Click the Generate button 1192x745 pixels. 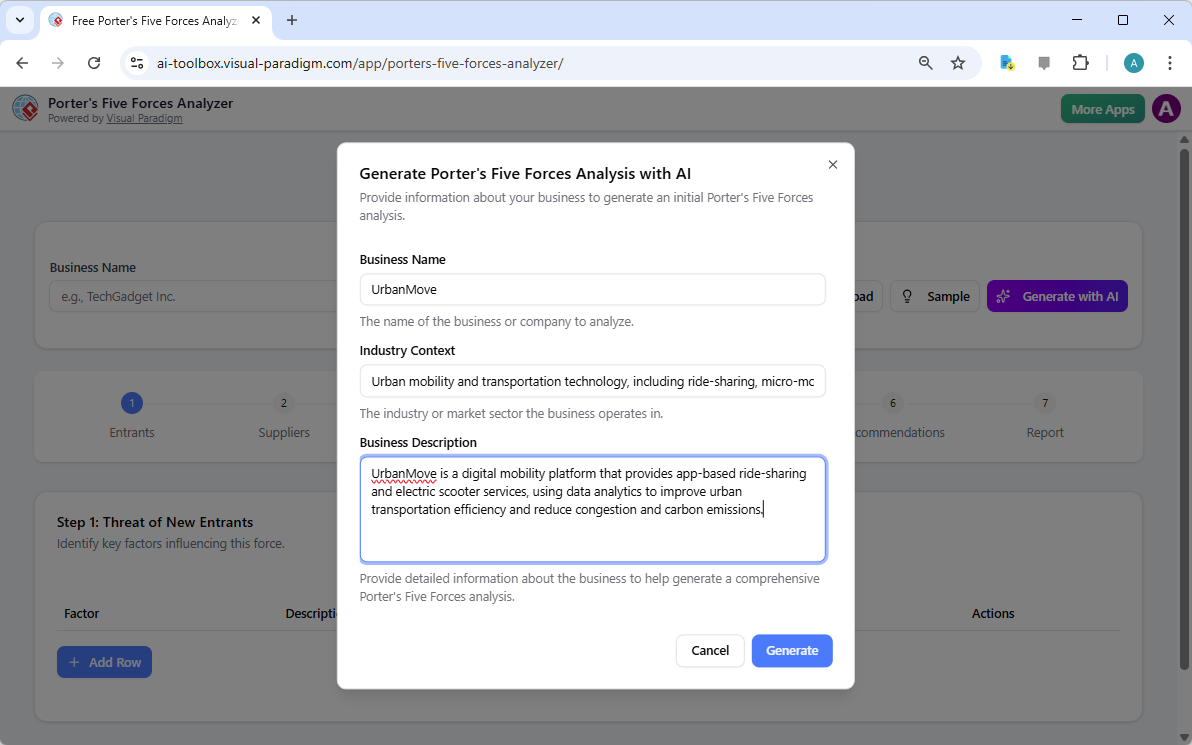tap(792, 650)
